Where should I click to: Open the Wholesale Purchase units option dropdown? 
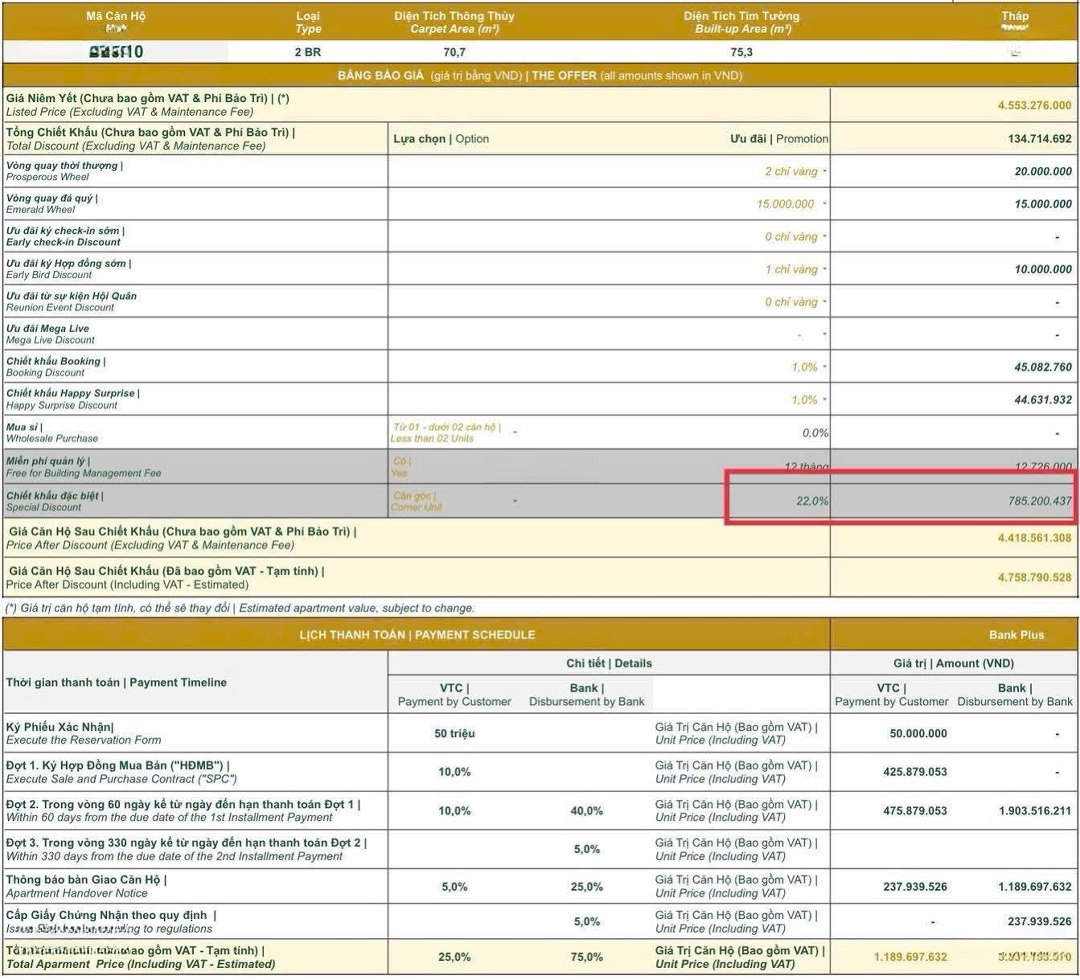pyautogui.click(x=514, y=432)
